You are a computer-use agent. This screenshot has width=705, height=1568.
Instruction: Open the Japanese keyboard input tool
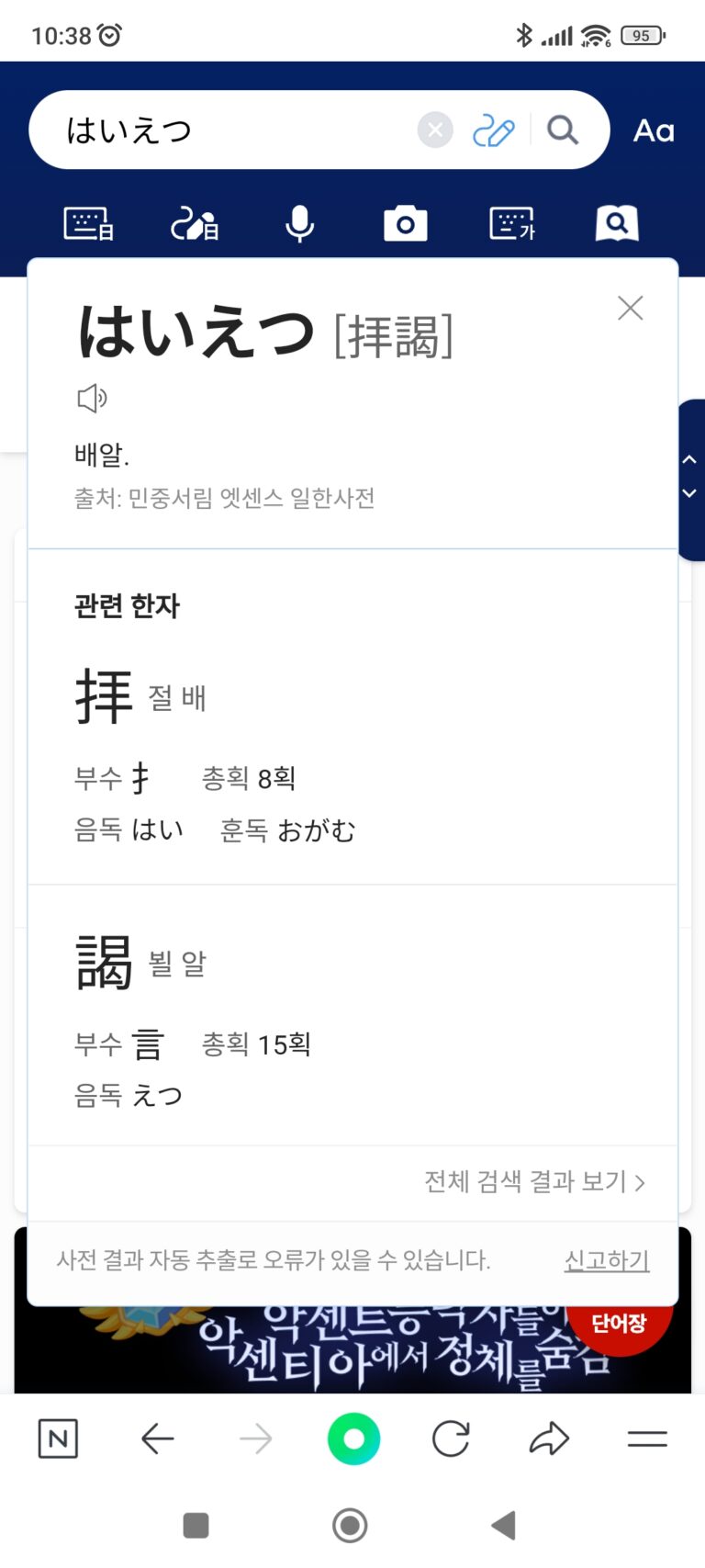(88, 223)
